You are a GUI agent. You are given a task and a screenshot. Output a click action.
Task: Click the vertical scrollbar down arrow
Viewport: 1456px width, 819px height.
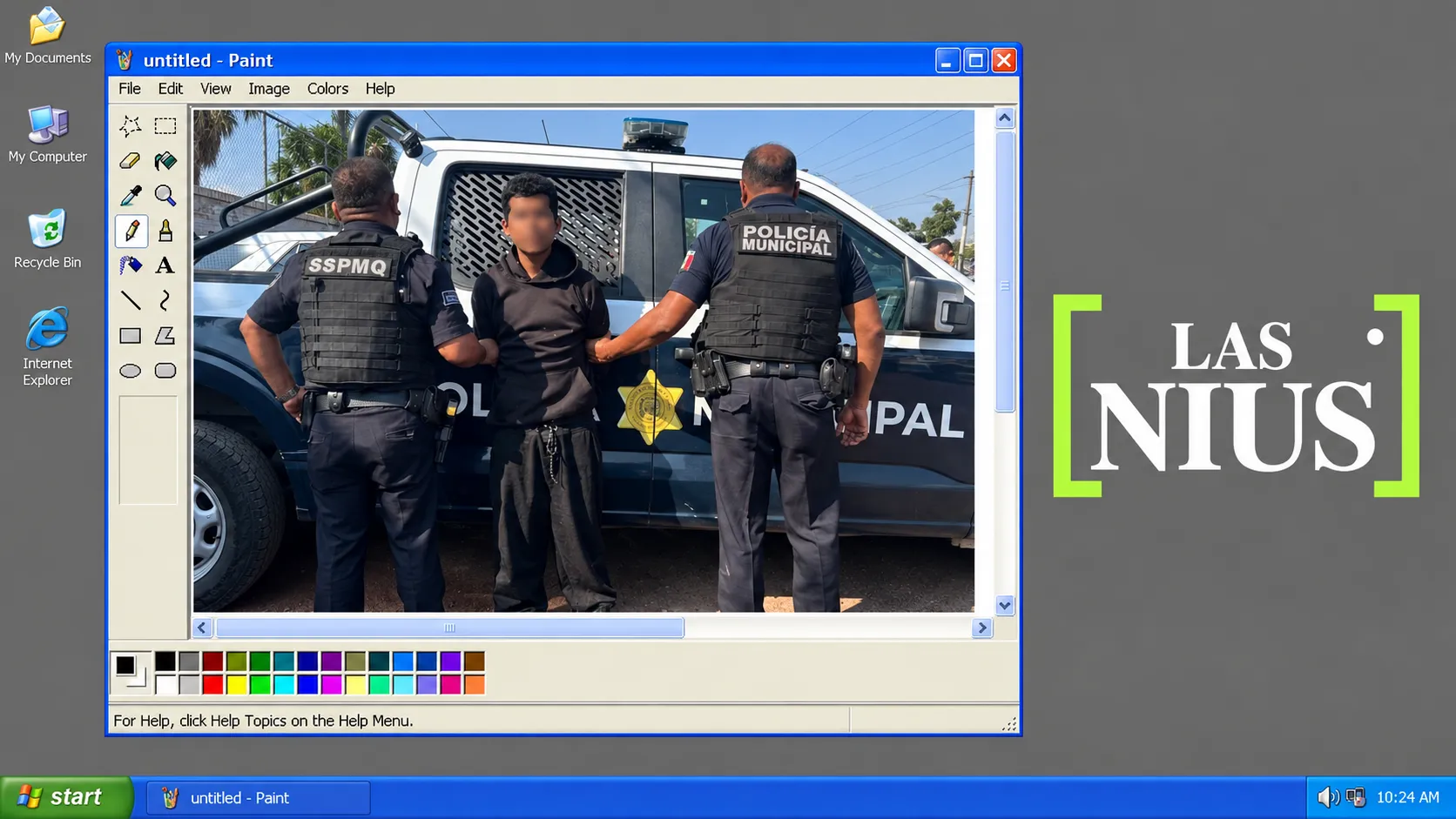1005,606
